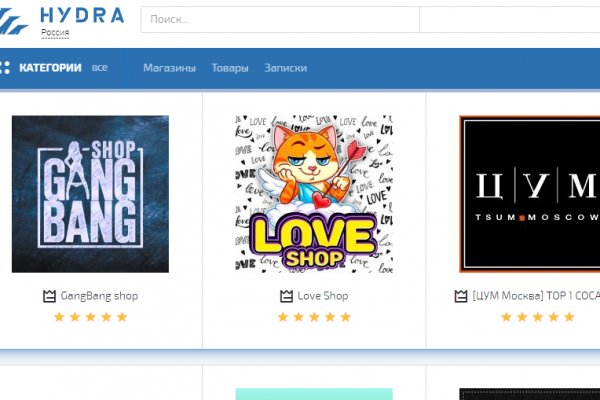Viewport: 600px width, 400px height.
Task: Click the Hydra logo icon
Action: tap(14, 20)
